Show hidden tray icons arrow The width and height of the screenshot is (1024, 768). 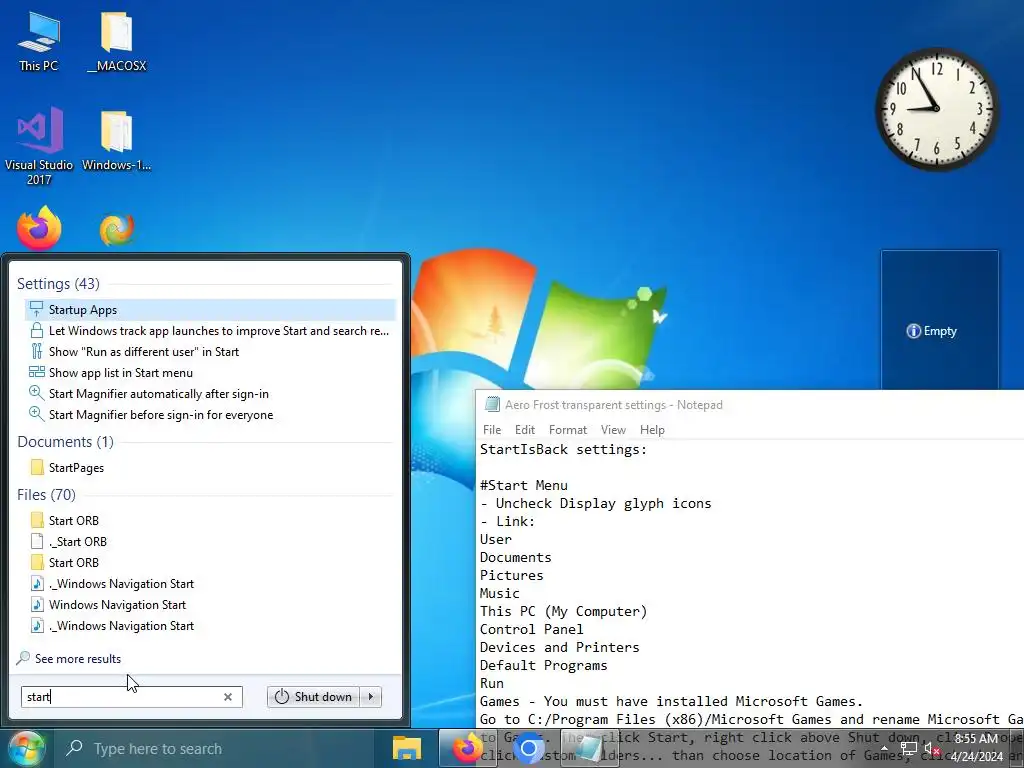click(x=884, y=748)
